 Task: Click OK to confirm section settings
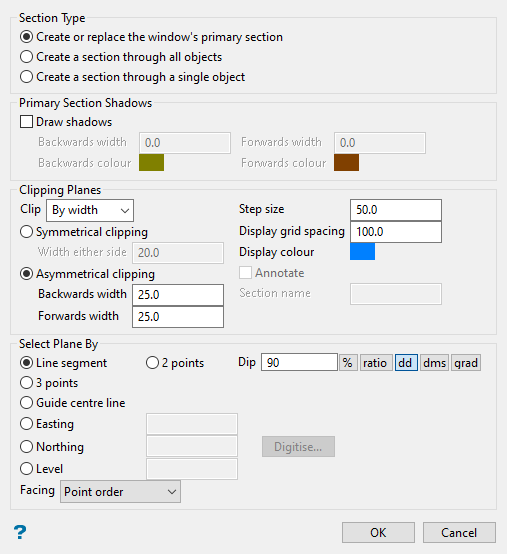click(x=378, y=532)
